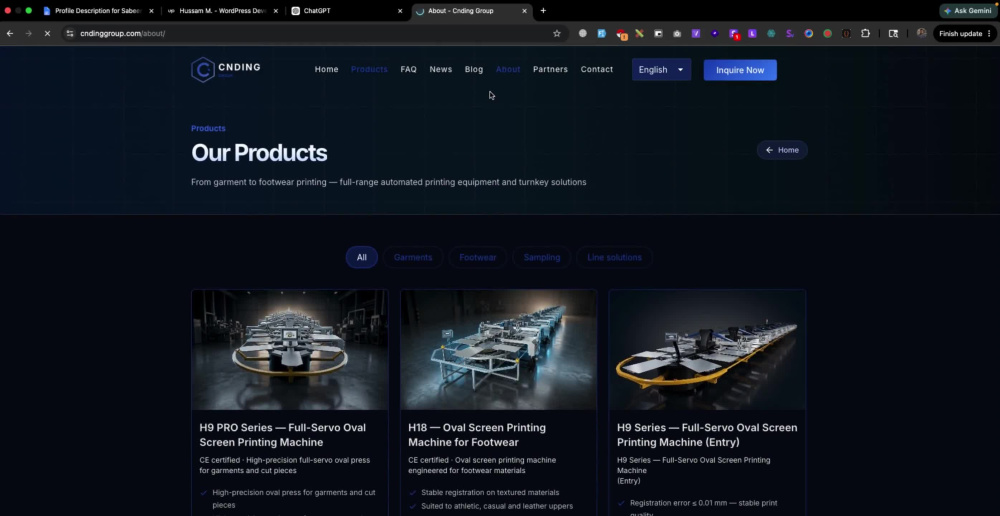Click H18 Oval Screen Printing Machine title
This screenshot has width=1000, height=516.
tap(476, 435)
